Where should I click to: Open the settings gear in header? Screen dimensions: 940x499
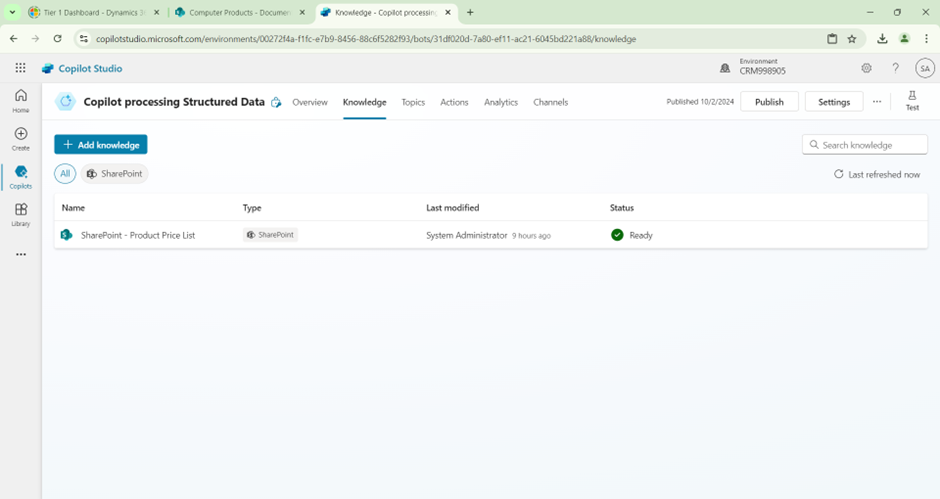866,68
